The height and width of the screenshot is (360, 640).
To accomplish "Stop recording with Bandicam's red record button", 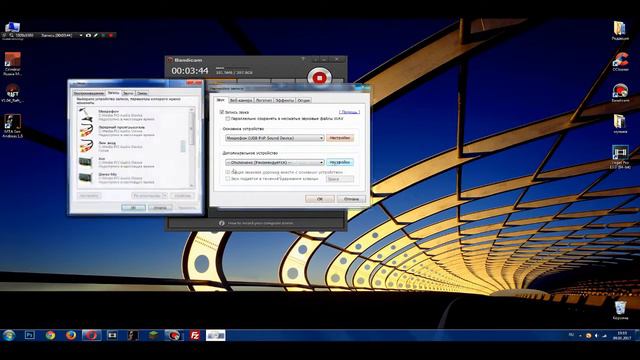I will 319,78.
